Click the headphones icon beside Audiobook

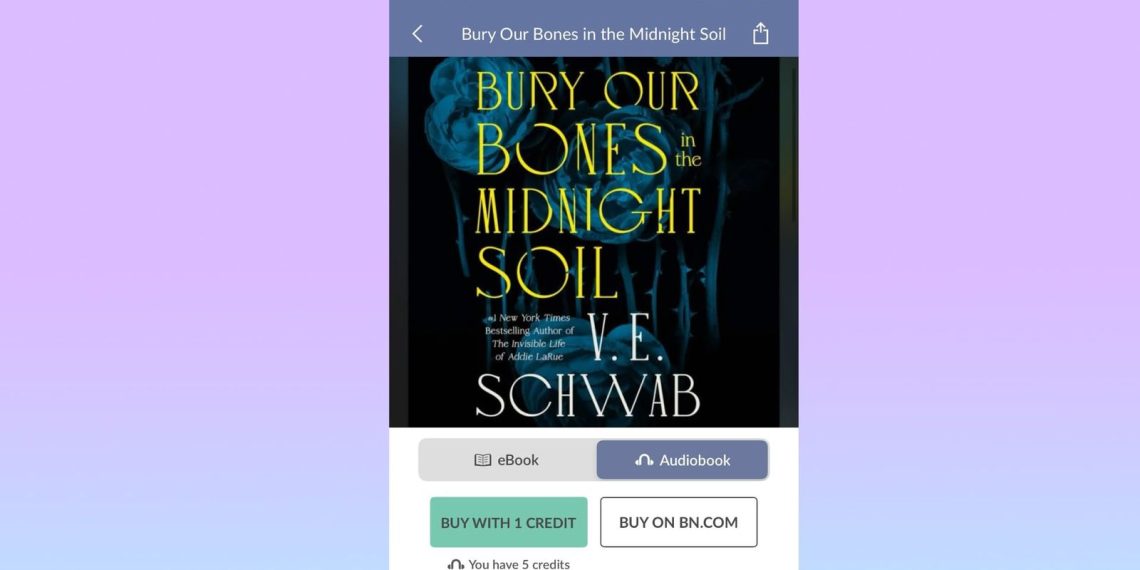coord(644,460)
